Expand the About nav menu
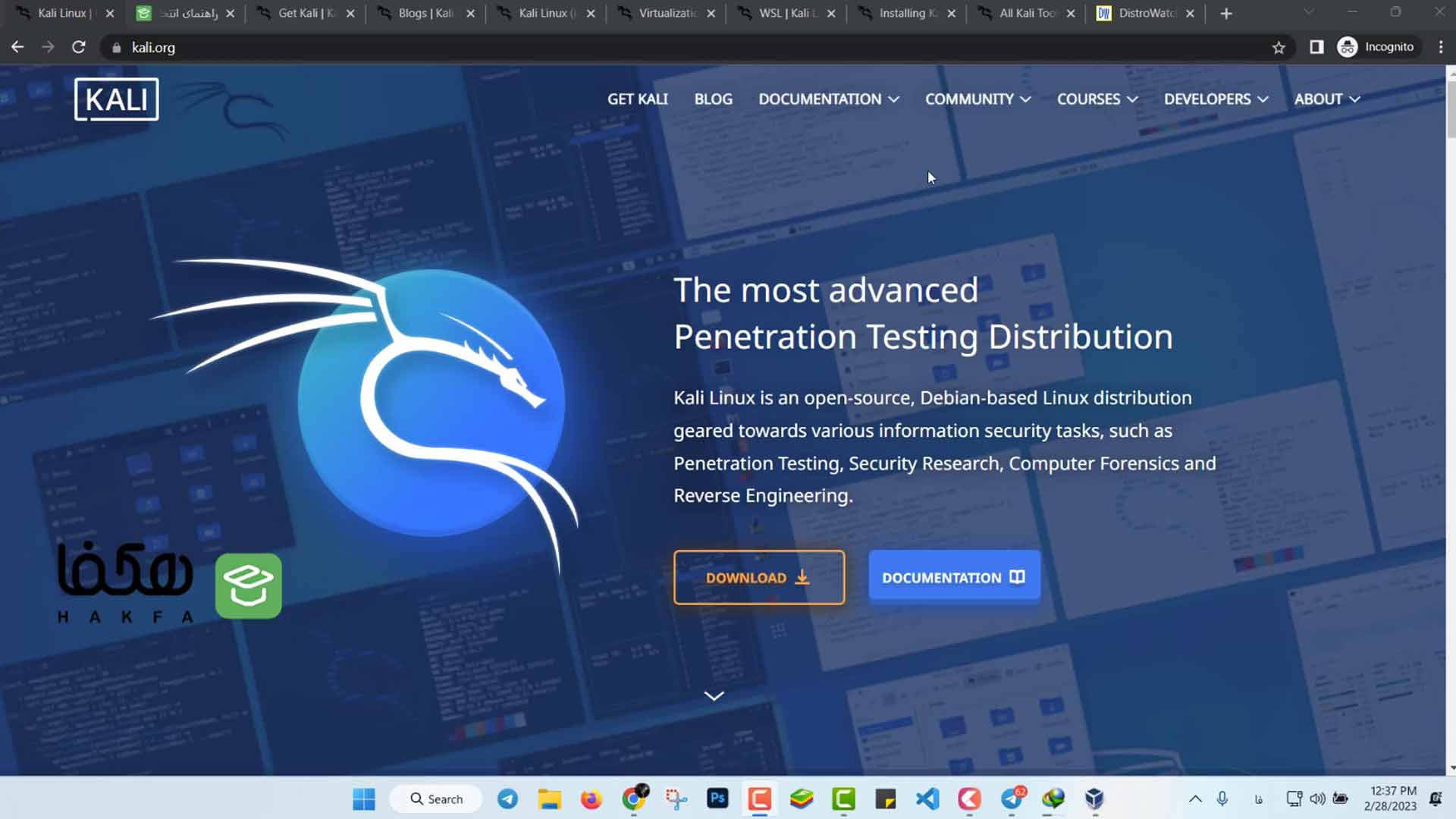 coord(1327,99)
